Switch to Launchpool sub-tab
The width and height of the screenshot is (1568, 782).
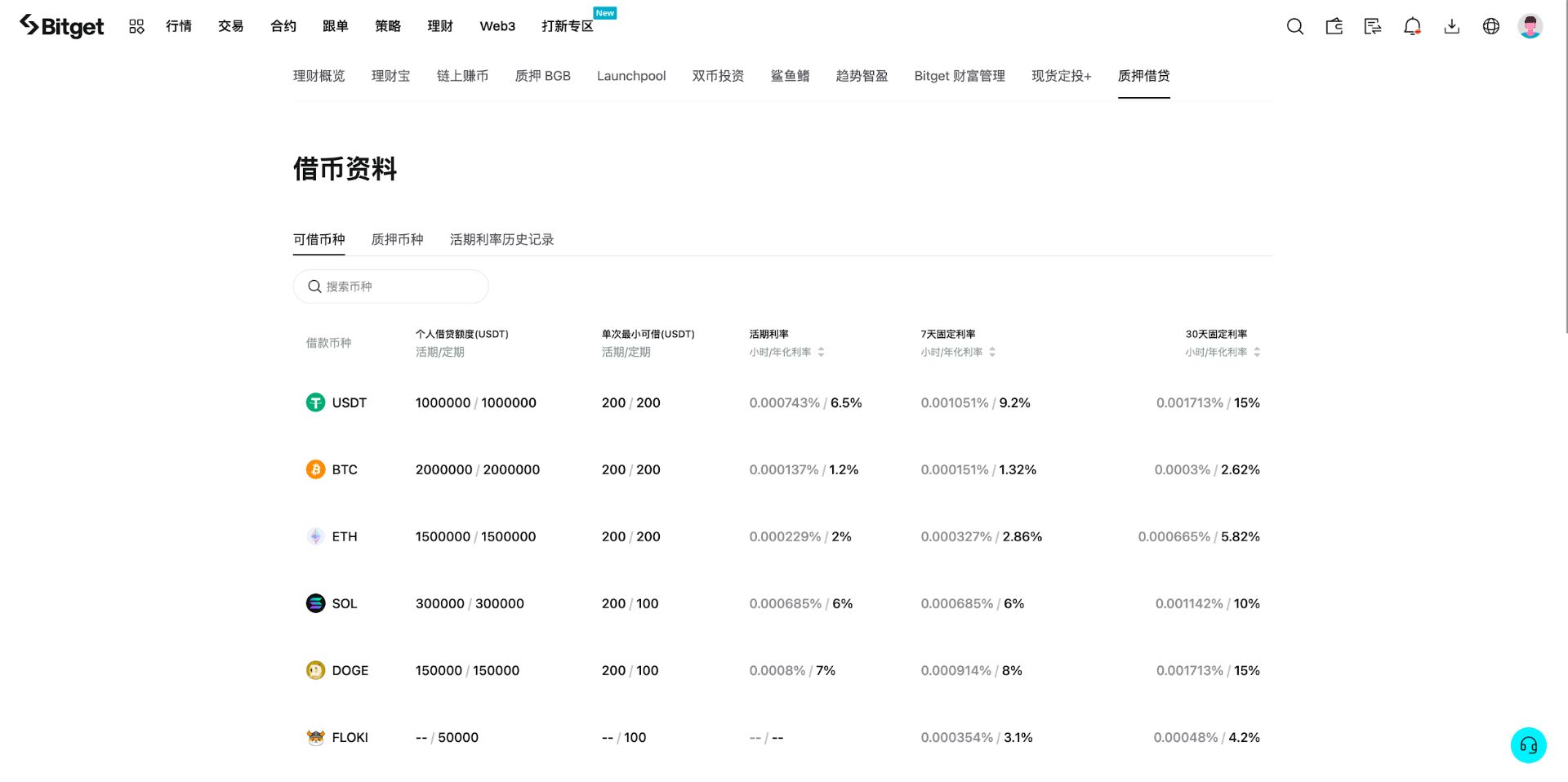631,76
